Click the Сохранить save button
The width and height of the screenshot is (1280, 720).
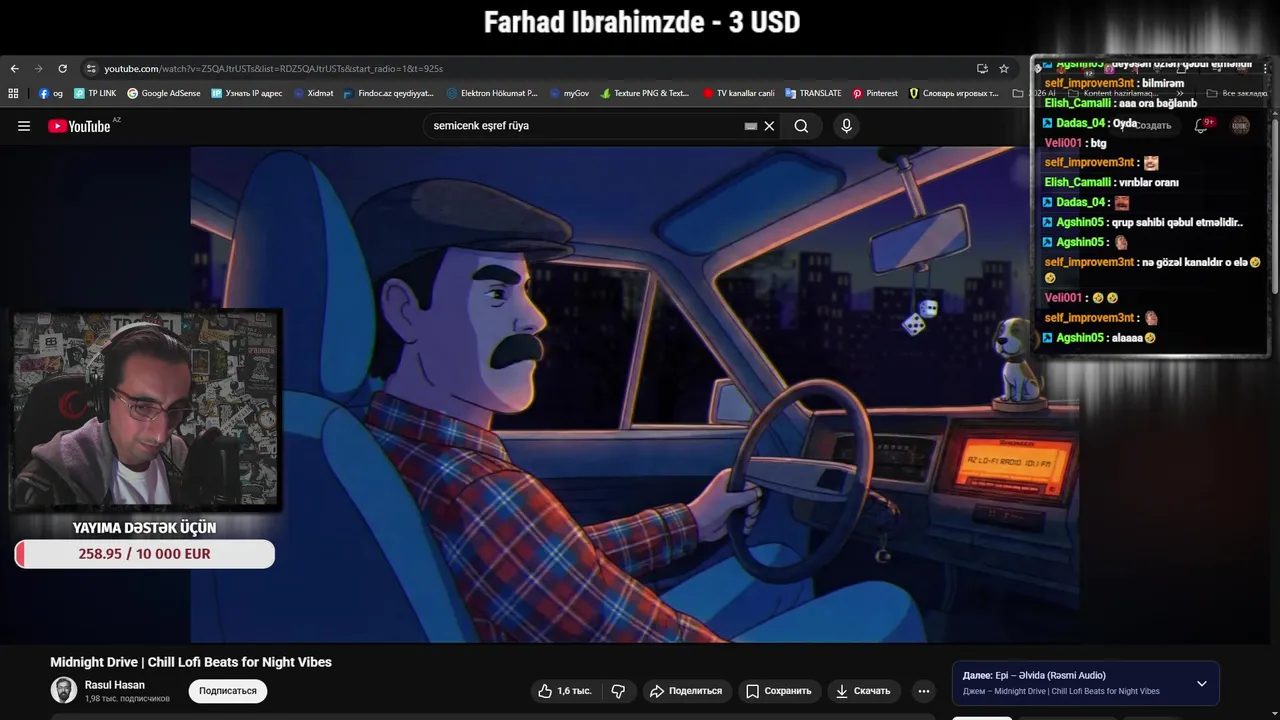779,691
